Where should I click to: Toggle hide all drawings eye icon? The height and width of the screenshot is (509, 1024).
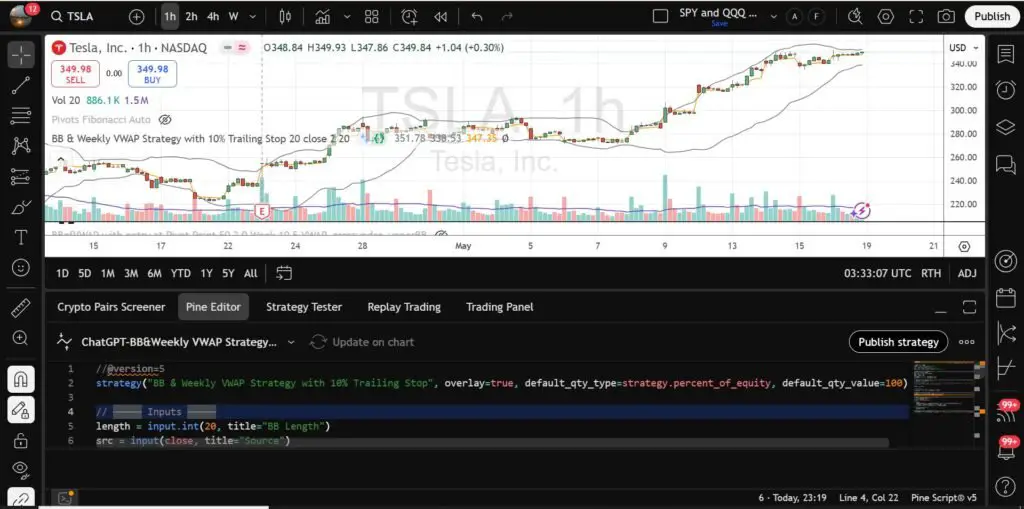pyautogui.click(x=21, y=468)
